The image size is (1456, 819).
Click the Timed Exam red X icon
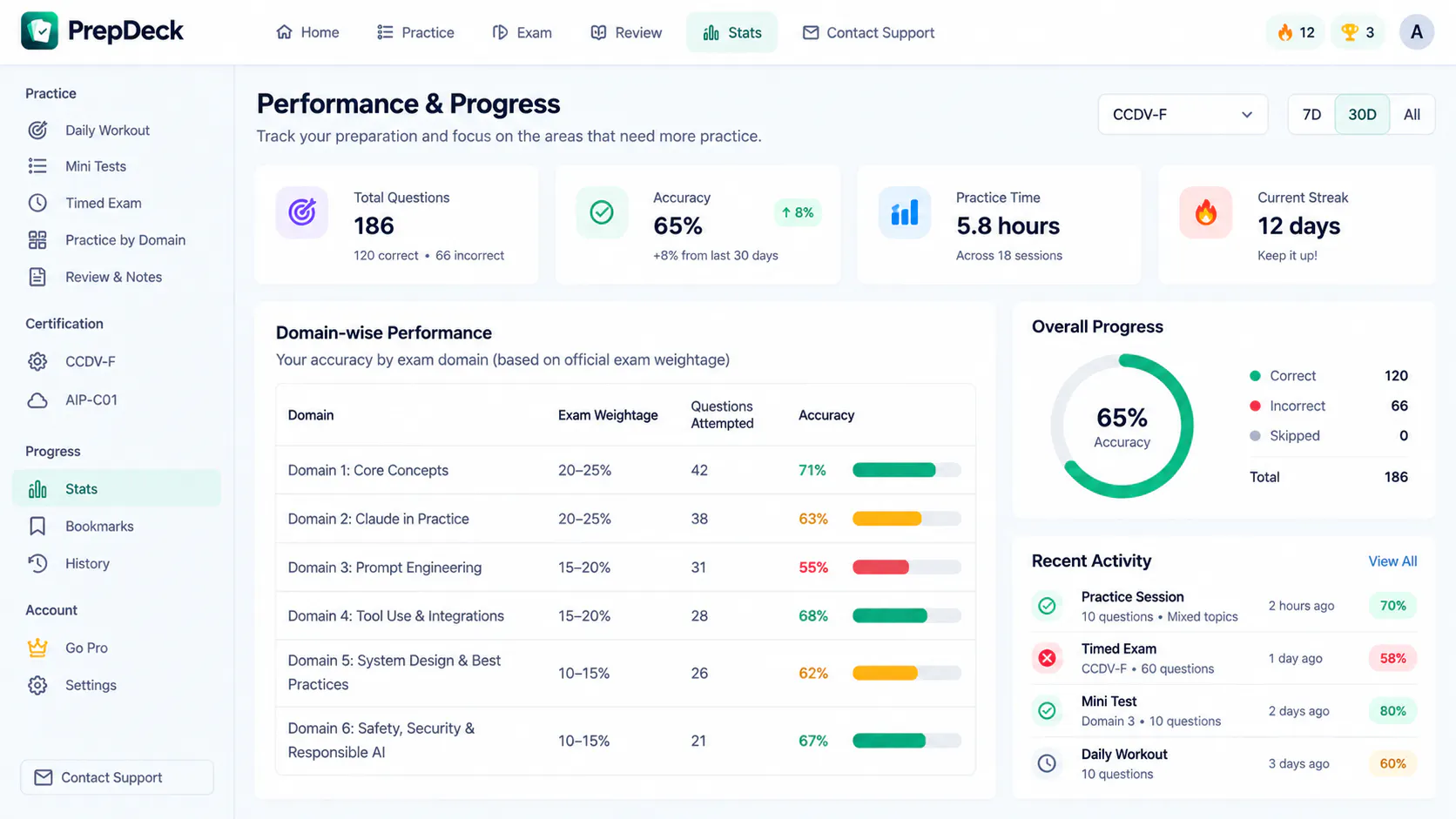[1047, 658]
